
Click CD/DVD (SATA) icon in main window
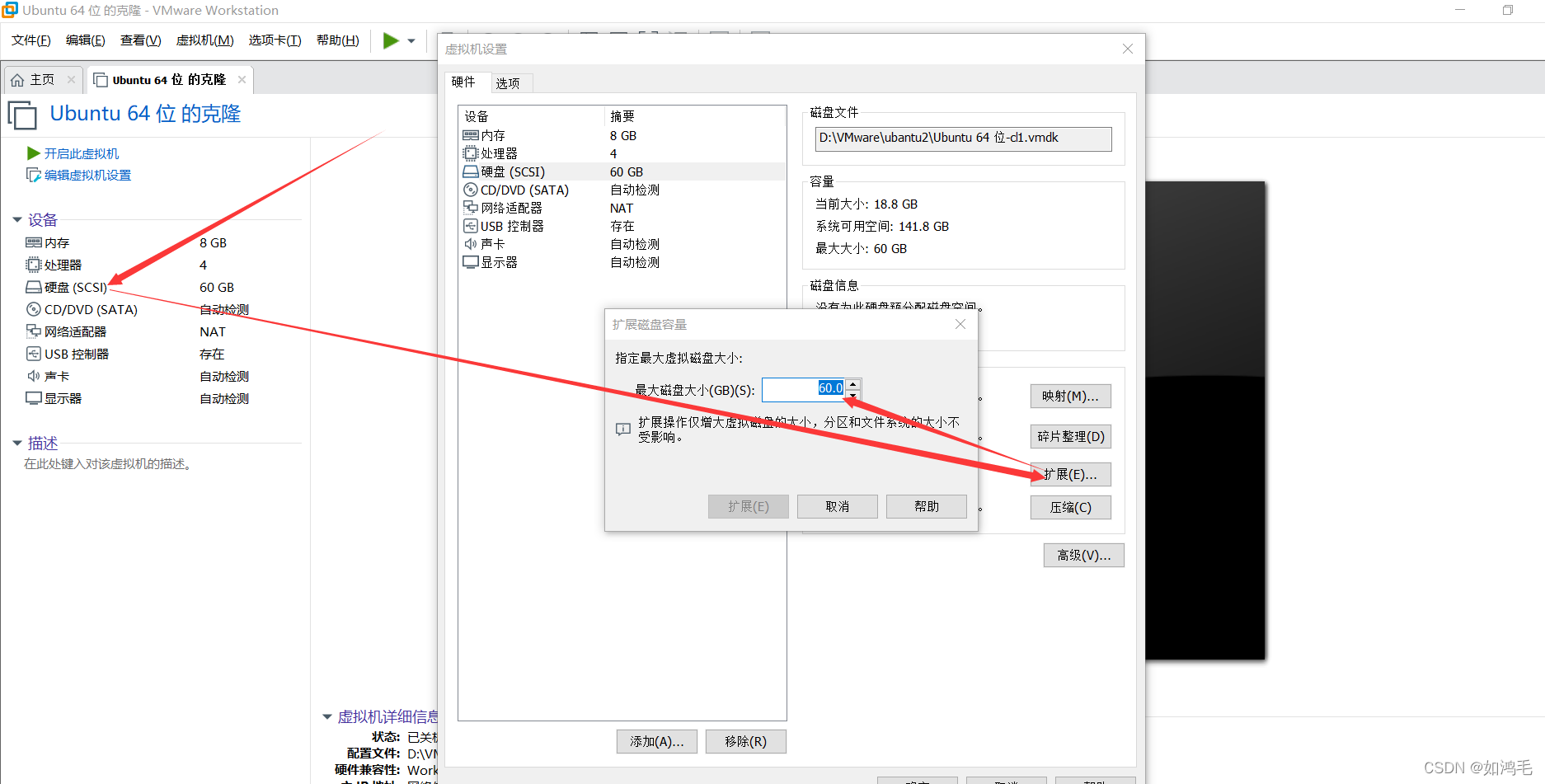pyautogui.click(x=34, y=310)
